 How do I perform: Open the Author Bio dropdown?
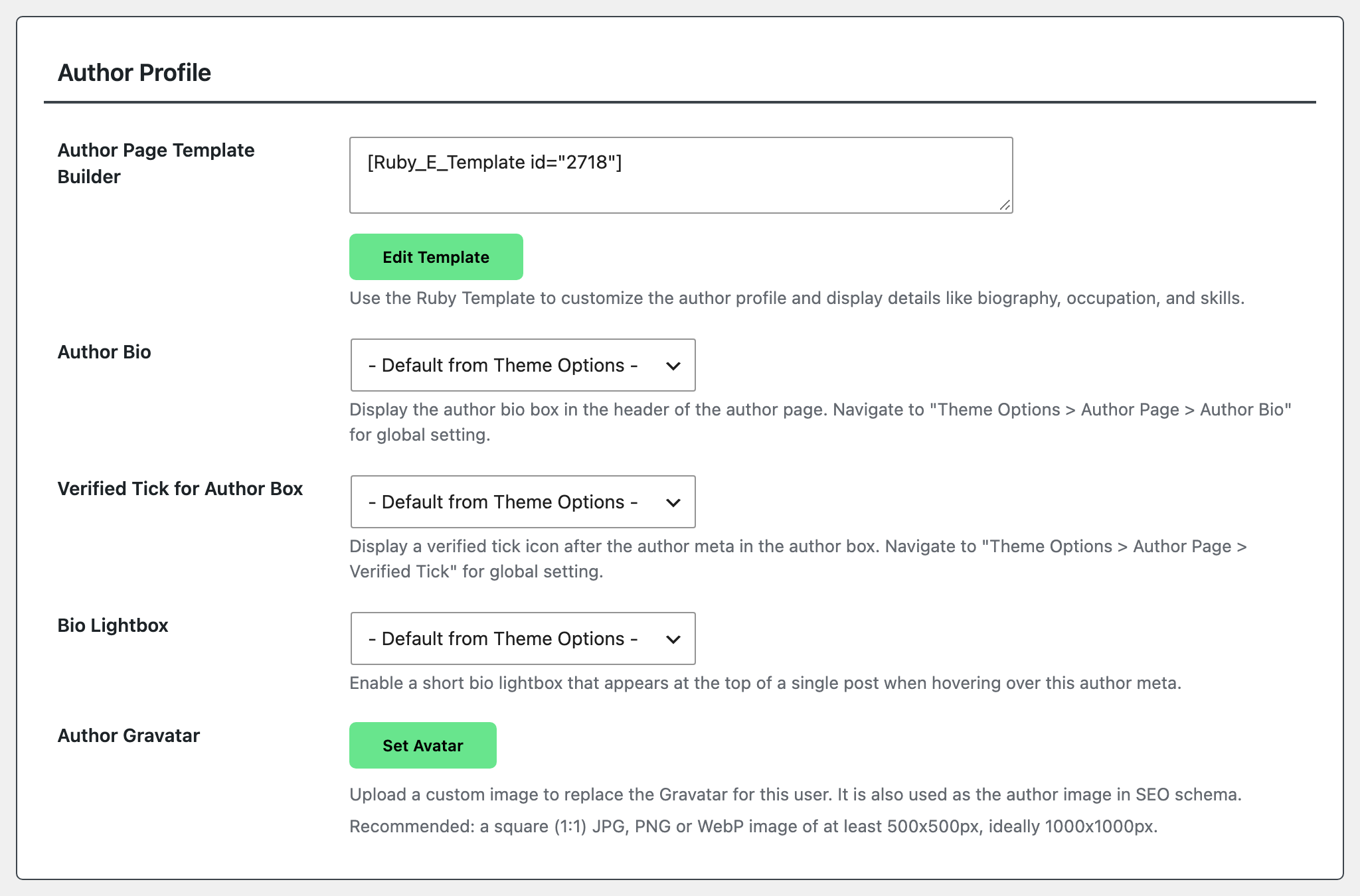(523, 365)
